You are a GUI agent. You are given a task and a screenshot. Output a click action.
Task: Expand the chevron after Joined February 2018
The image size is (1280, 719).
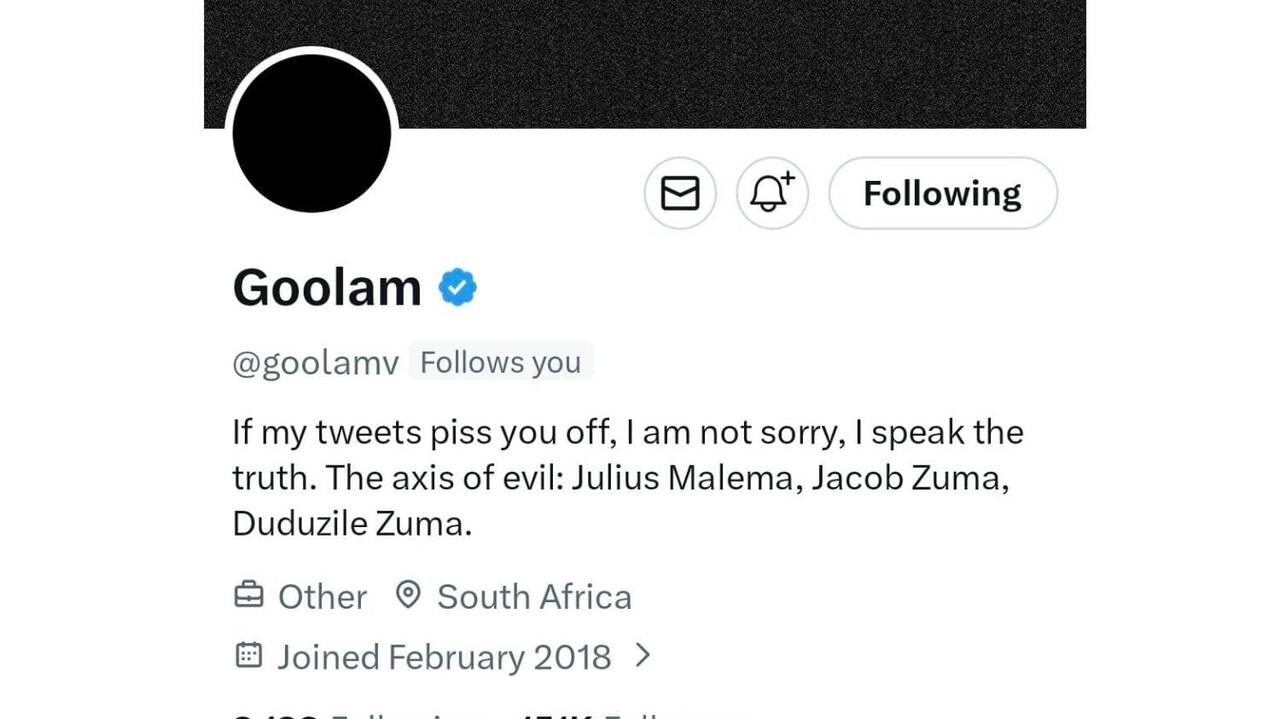coord(643,656)
